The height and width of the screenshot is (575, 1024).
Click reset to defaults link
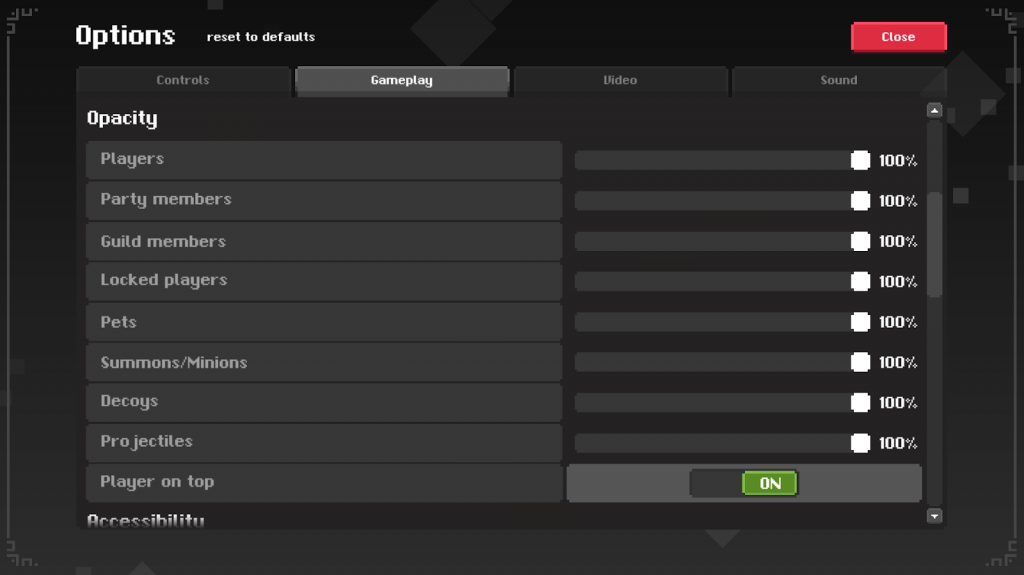[x=261, y=37]
